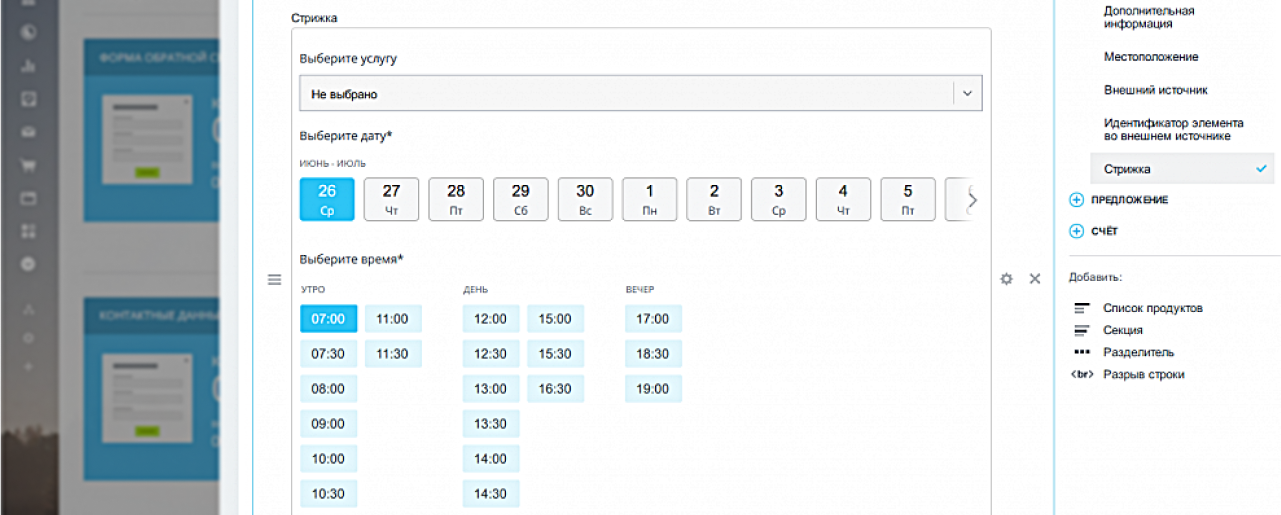This screenshot has width=1281, height=515.
Task: Choose the 09:00 morning time slot
Action: [328, 424]
